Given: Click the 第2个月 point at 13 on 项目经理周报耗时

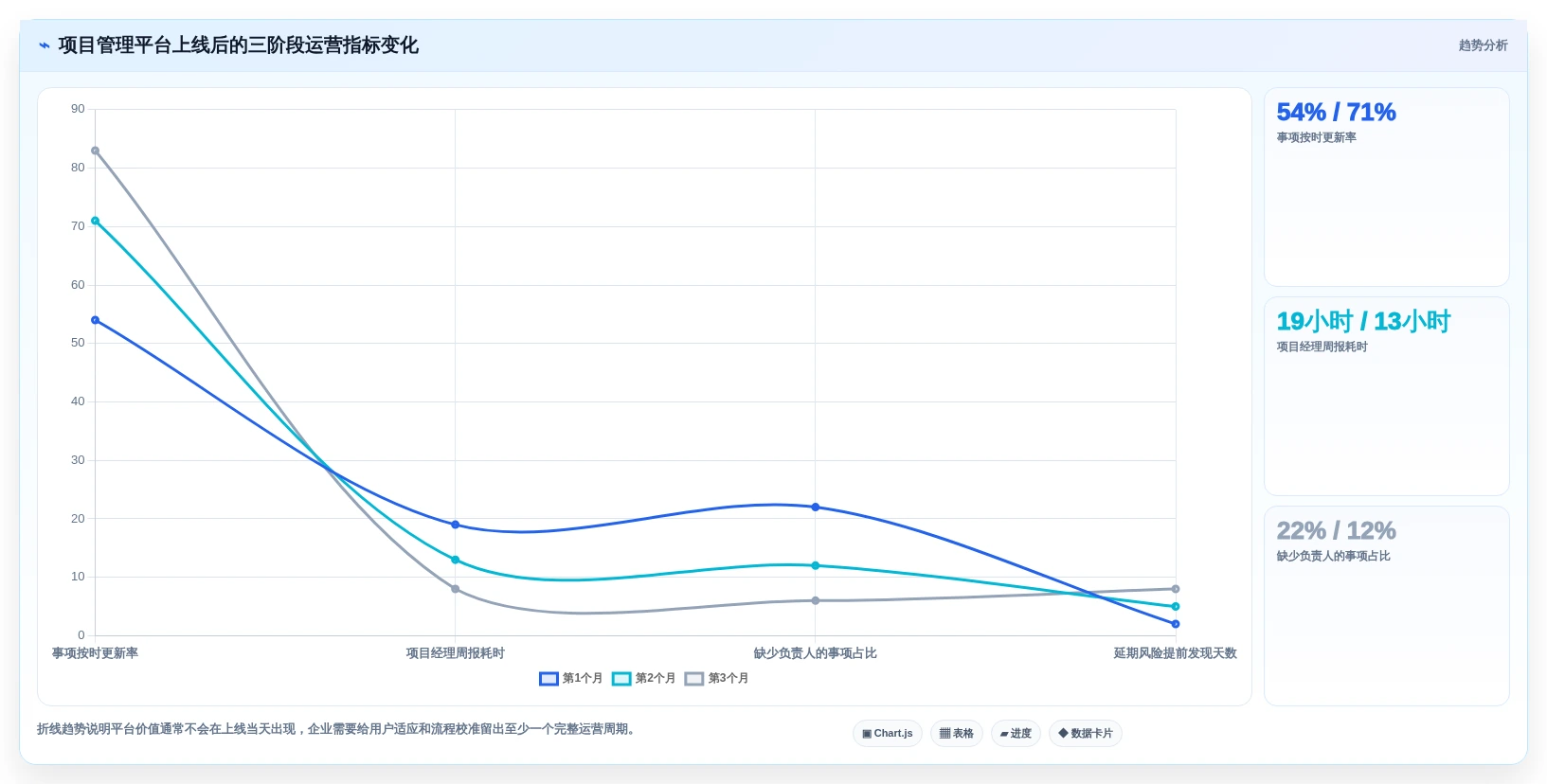Looking at the screenshot, I should [x=455, y=560].
